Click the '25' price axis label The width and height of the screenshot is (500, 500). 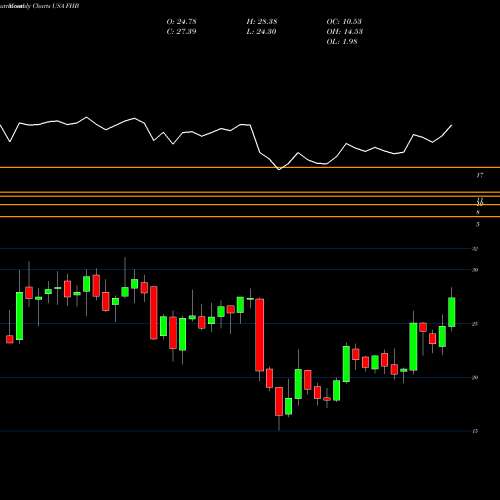coord(475,324)
